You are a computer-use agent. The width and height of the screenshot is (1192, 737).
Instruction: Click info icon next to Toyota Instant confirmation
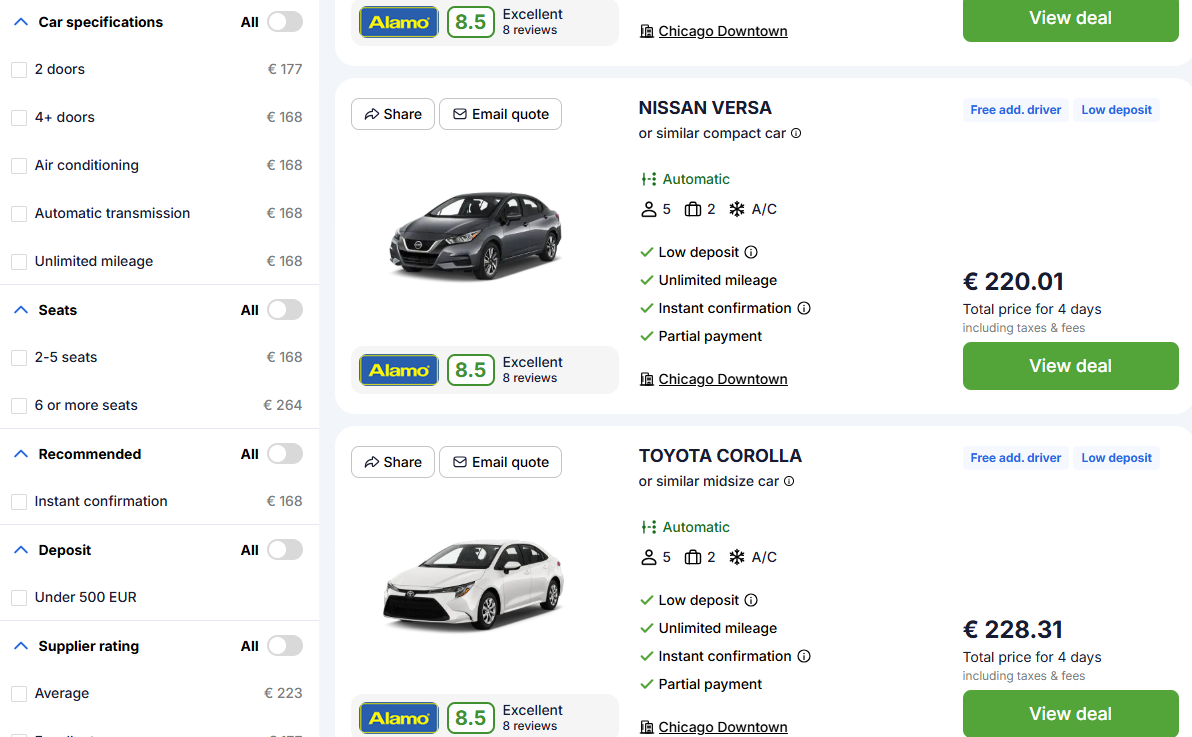pos(804,657)
